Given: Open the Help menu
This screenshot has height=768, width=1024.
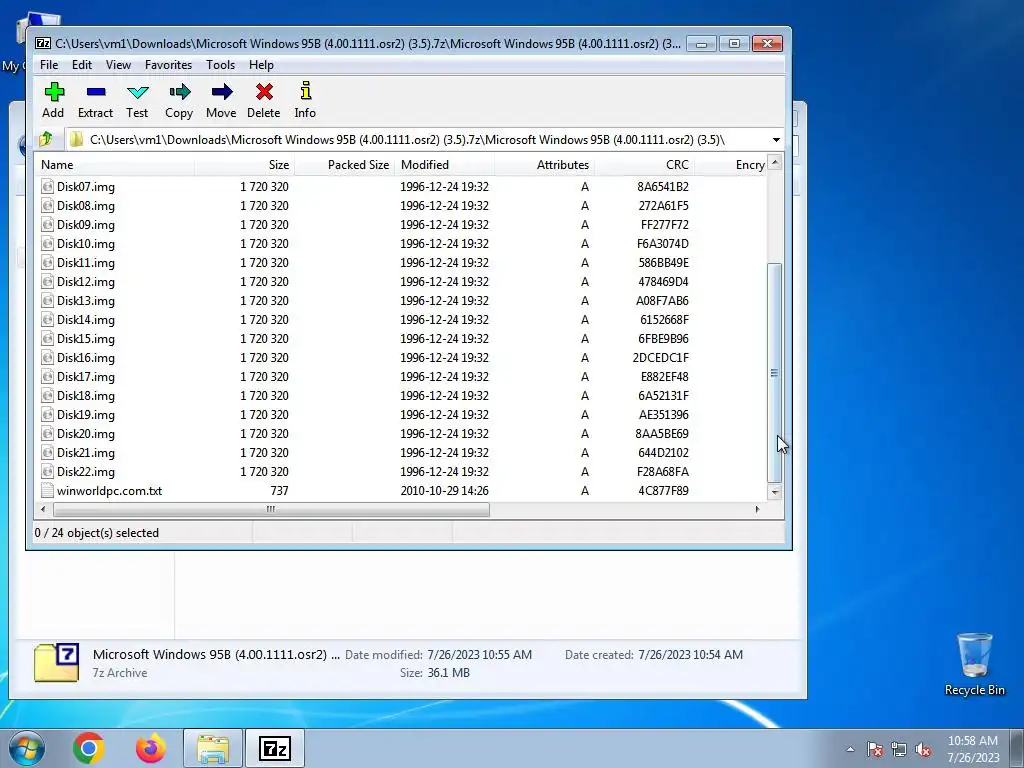Looking at the screenshot, I should point(261,65).
